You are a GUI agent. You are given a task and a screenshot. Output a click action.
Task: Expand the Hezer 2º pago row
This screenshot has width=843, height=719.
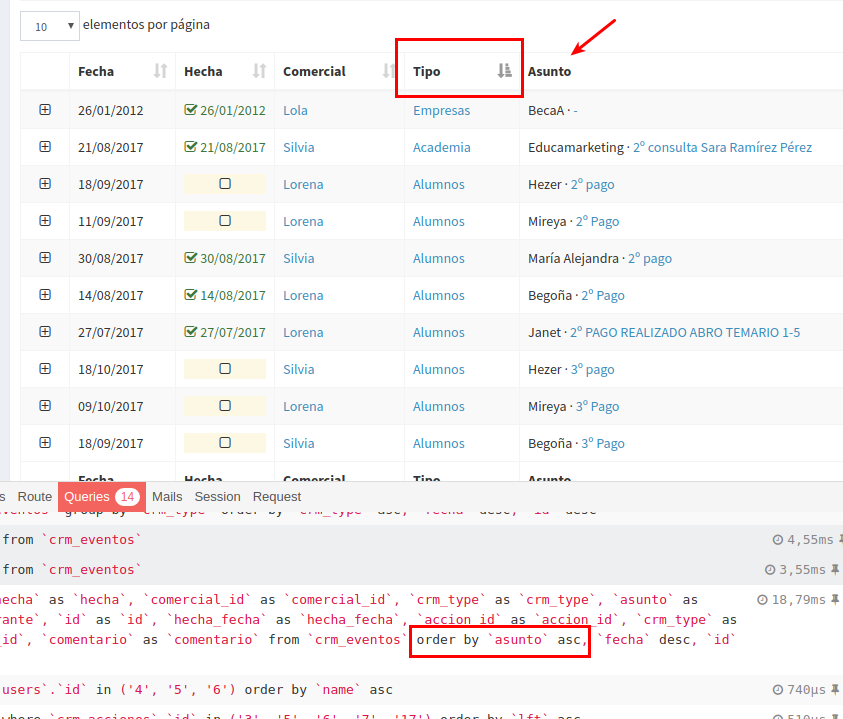point(45,184)
